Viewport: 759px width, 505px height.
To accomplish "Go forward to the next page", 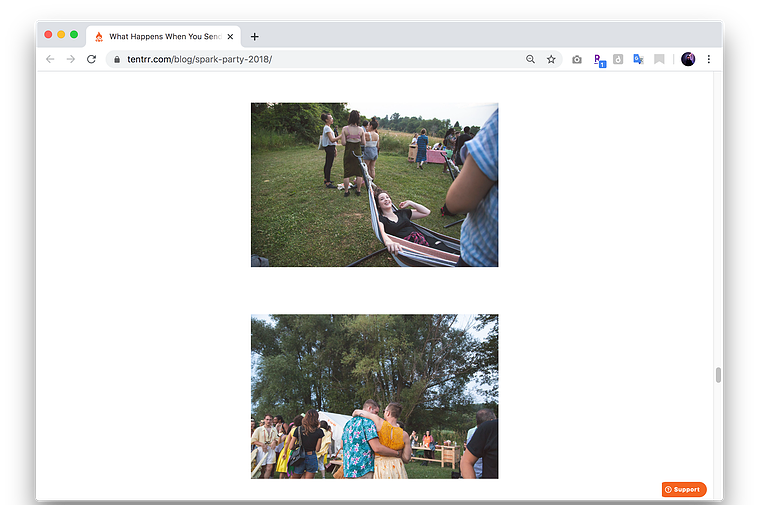I will coord(71,59).
